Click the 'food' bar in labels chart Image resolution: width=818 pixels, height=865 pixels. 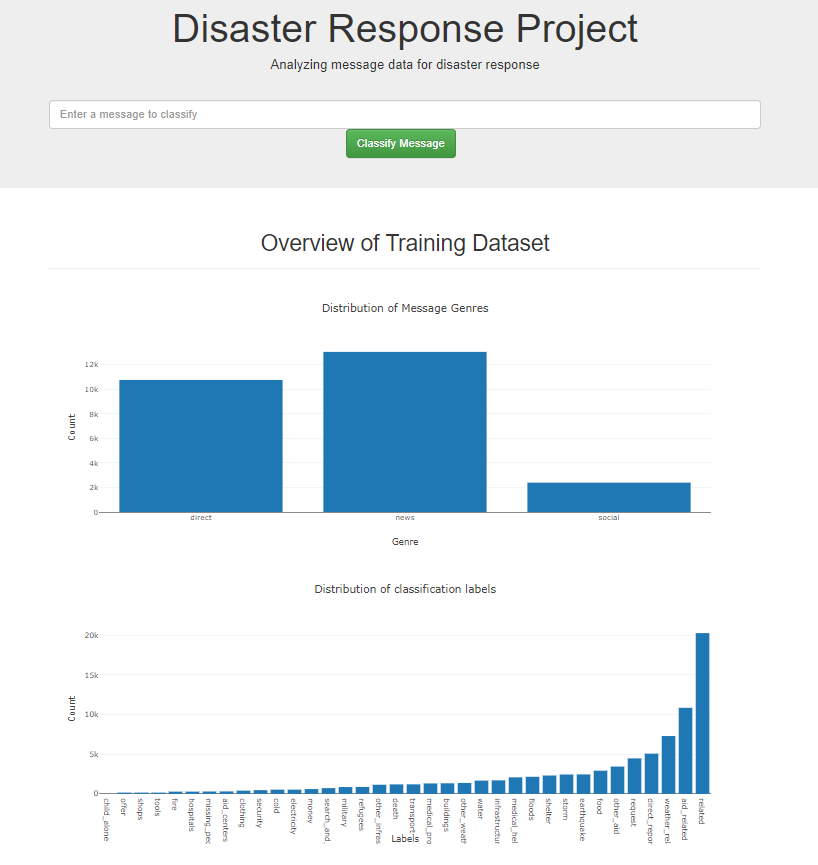[600, 782]
